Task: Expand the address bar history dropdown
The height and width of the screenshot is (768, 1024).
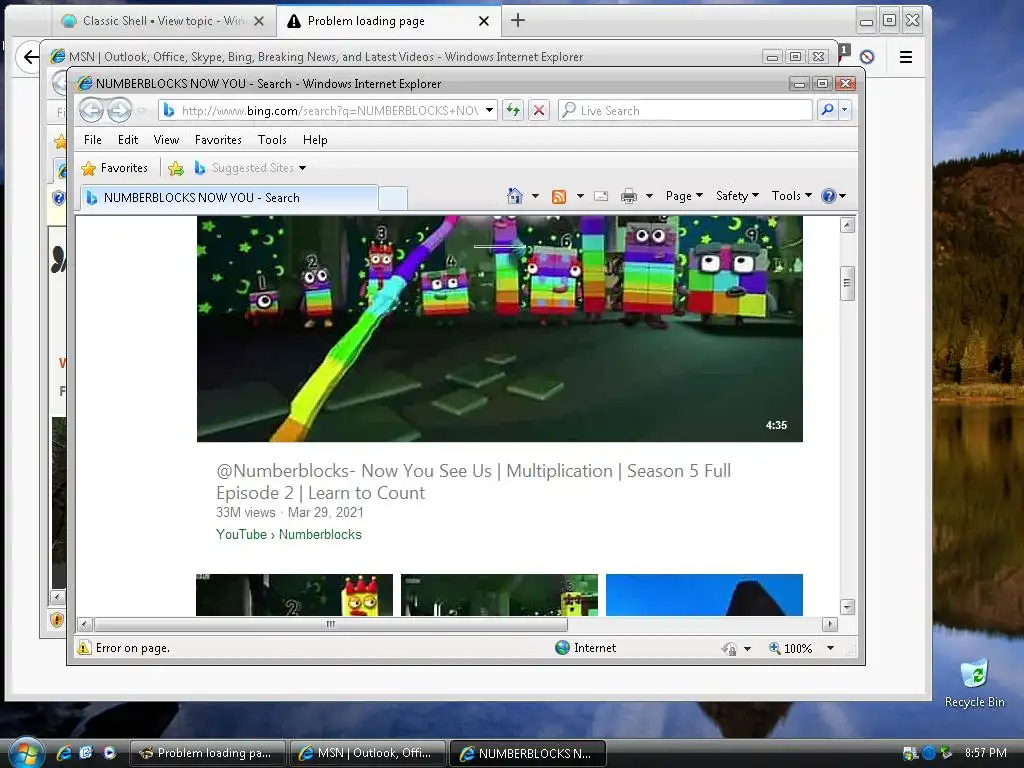Action: pos(489,110)
